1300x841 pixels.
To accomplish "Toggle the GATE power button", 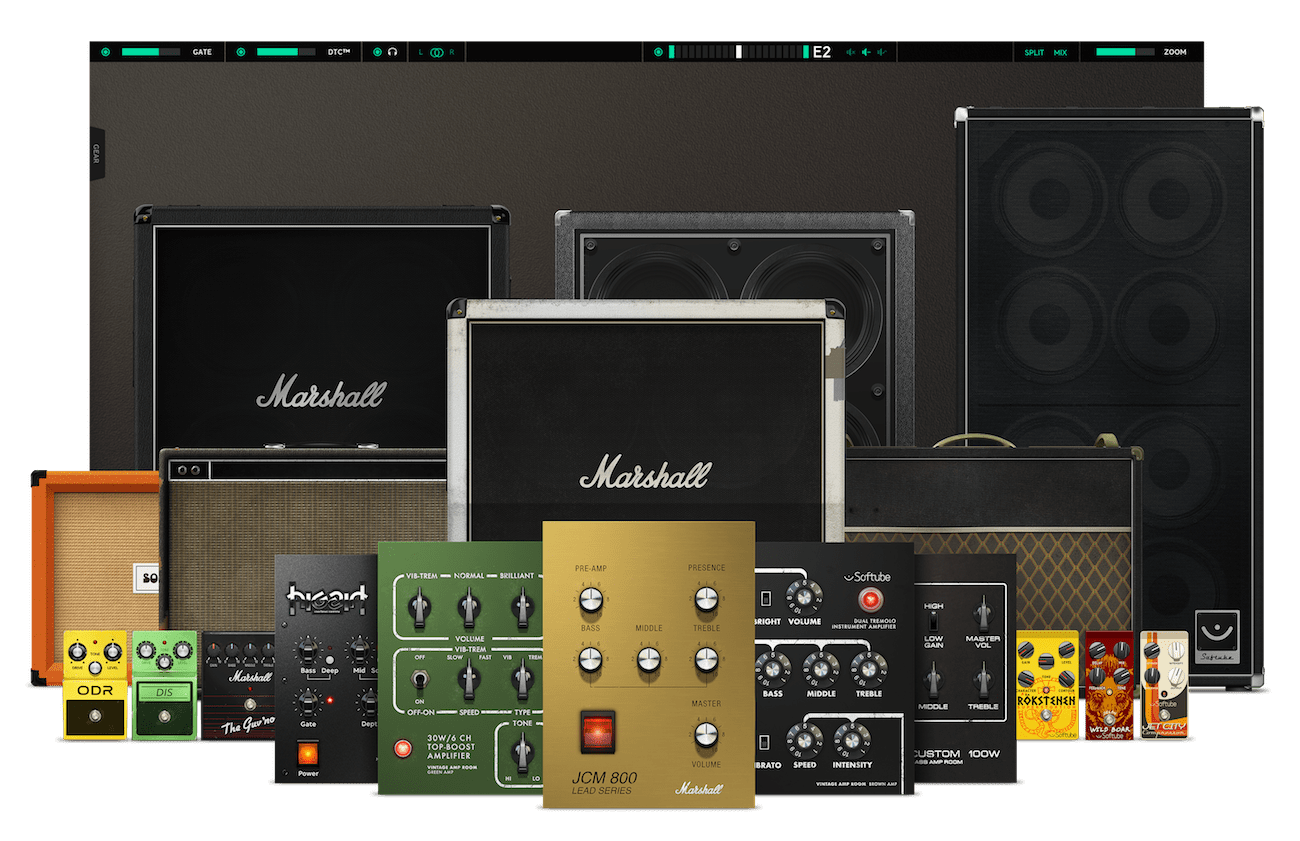I will pos(104,52).
